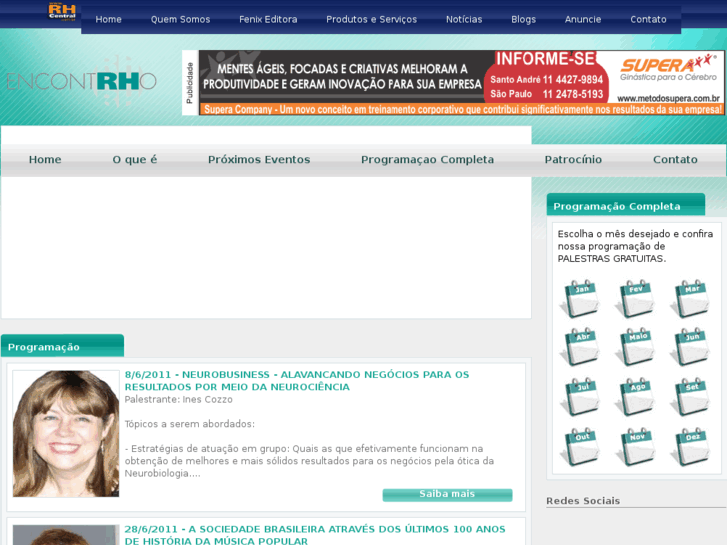Choose the Set calendar icon

(690, 397)
